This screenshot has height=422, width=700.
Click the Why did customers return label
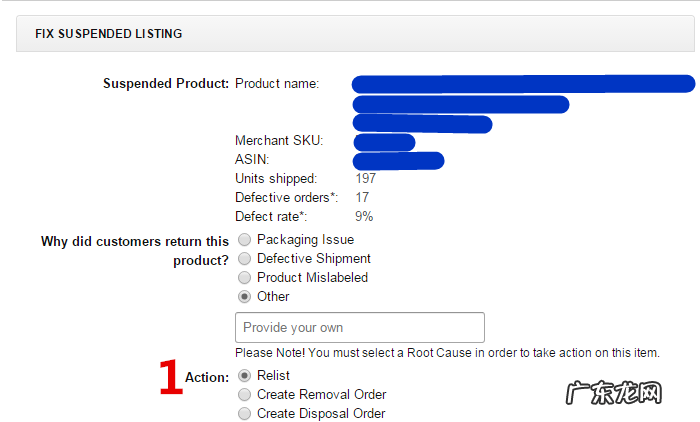click(135, 241)
